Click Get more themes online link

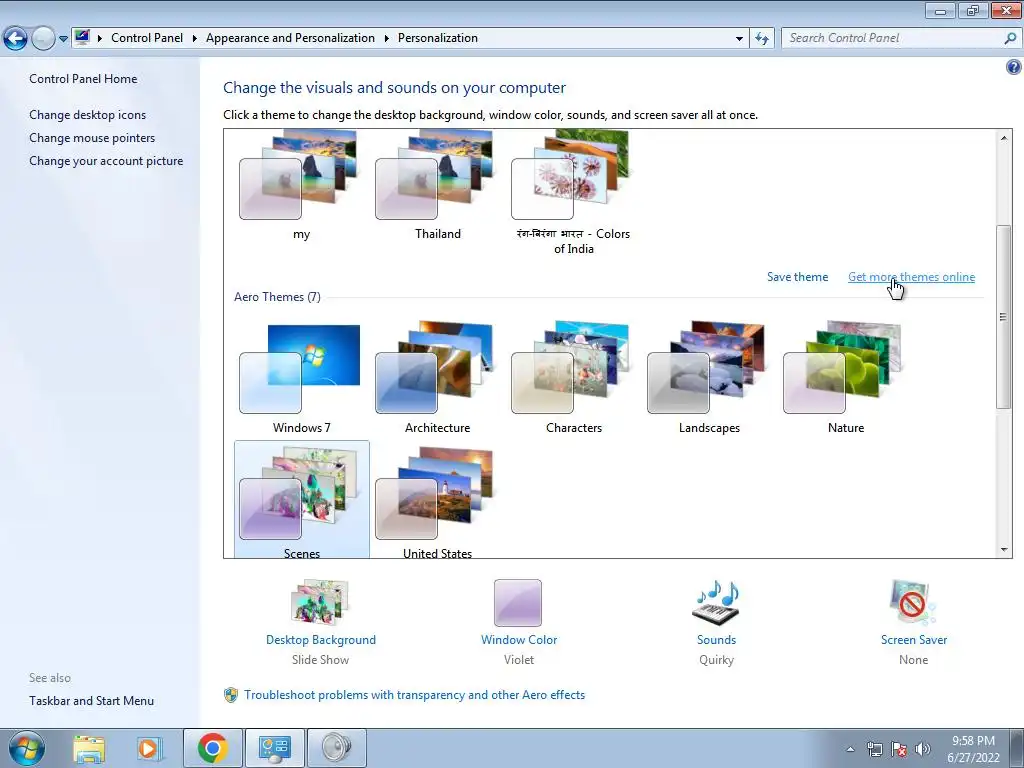911,277
